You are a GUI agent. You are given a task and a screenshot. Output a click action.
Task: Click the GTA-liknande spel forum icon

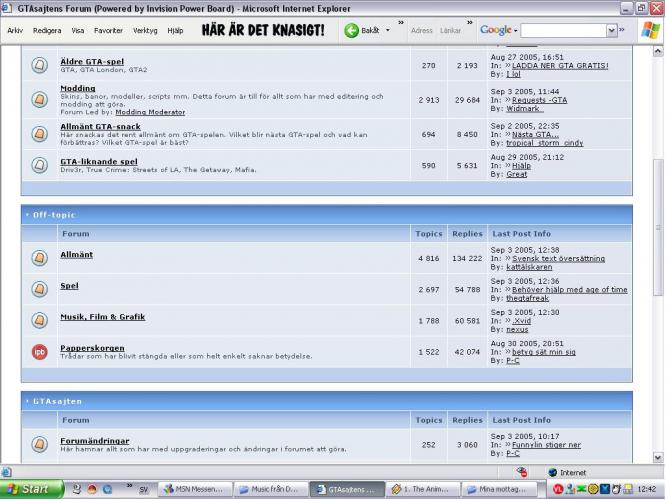39,165
